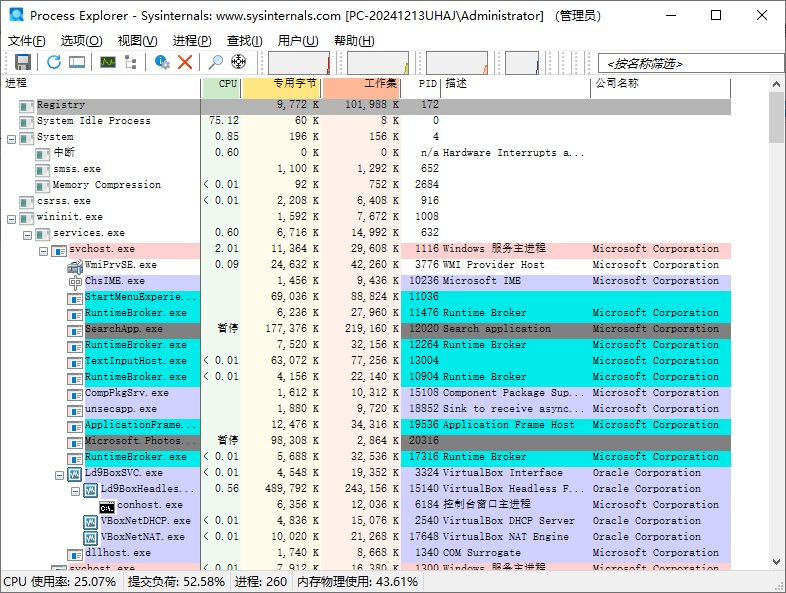
Task: Click the csrss.exe process icon
Action: [x=27, y=203]
